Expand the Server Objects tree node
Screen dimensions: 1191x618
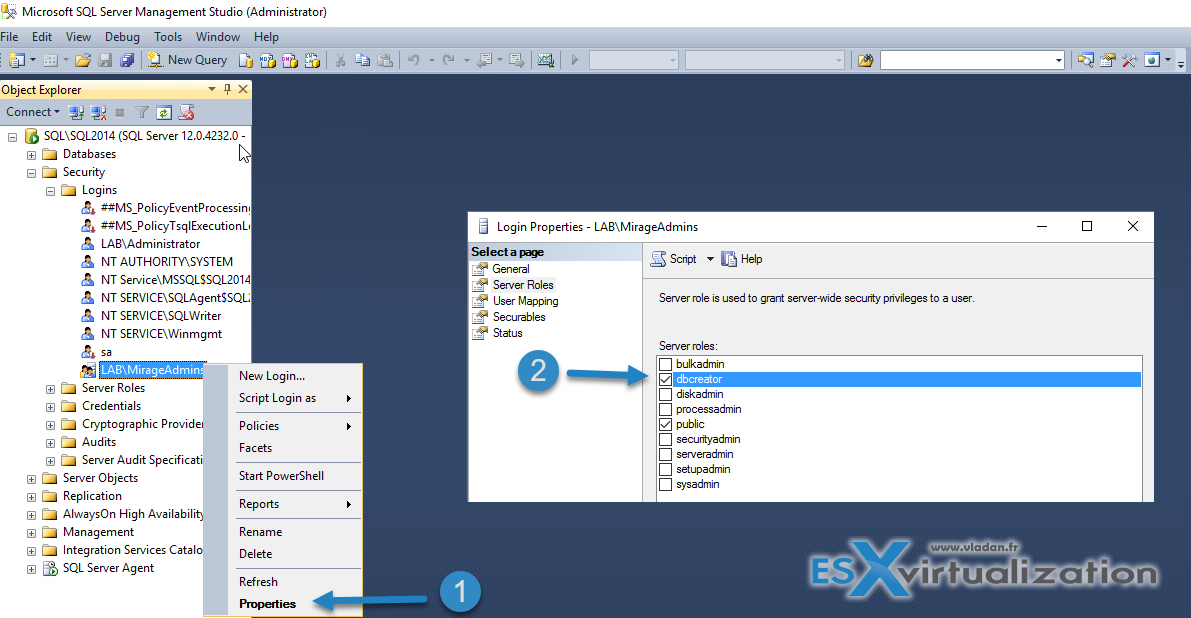31,479
